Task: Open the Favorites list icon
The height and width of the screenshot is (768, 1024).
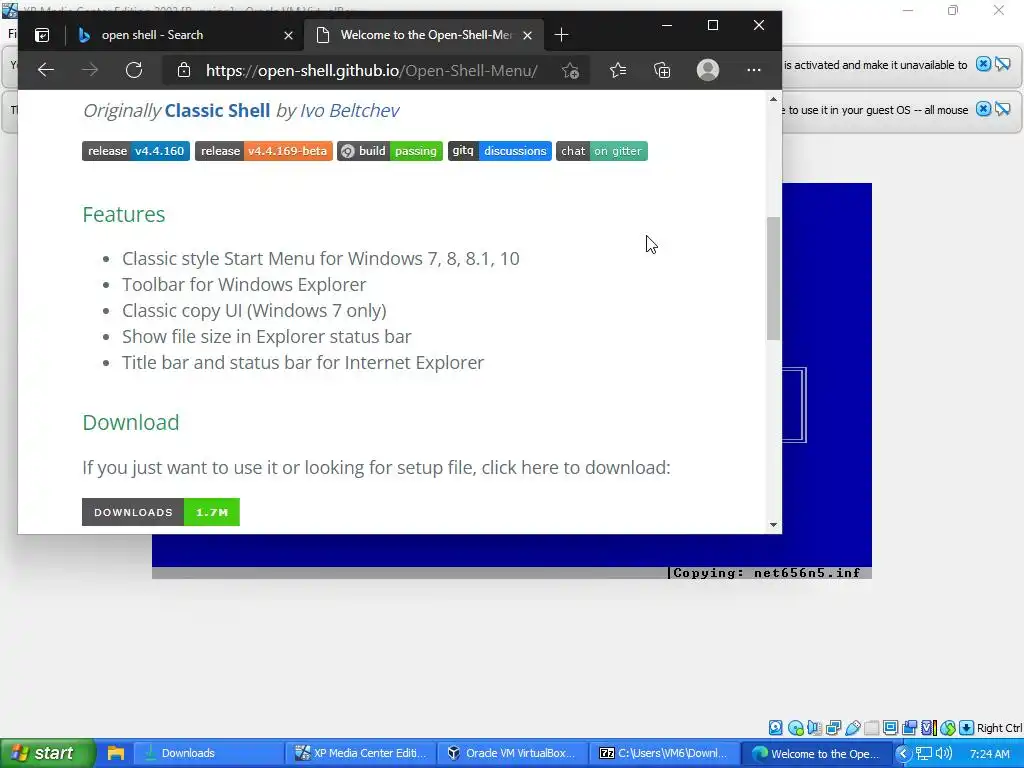Action: tap(618, 70)
